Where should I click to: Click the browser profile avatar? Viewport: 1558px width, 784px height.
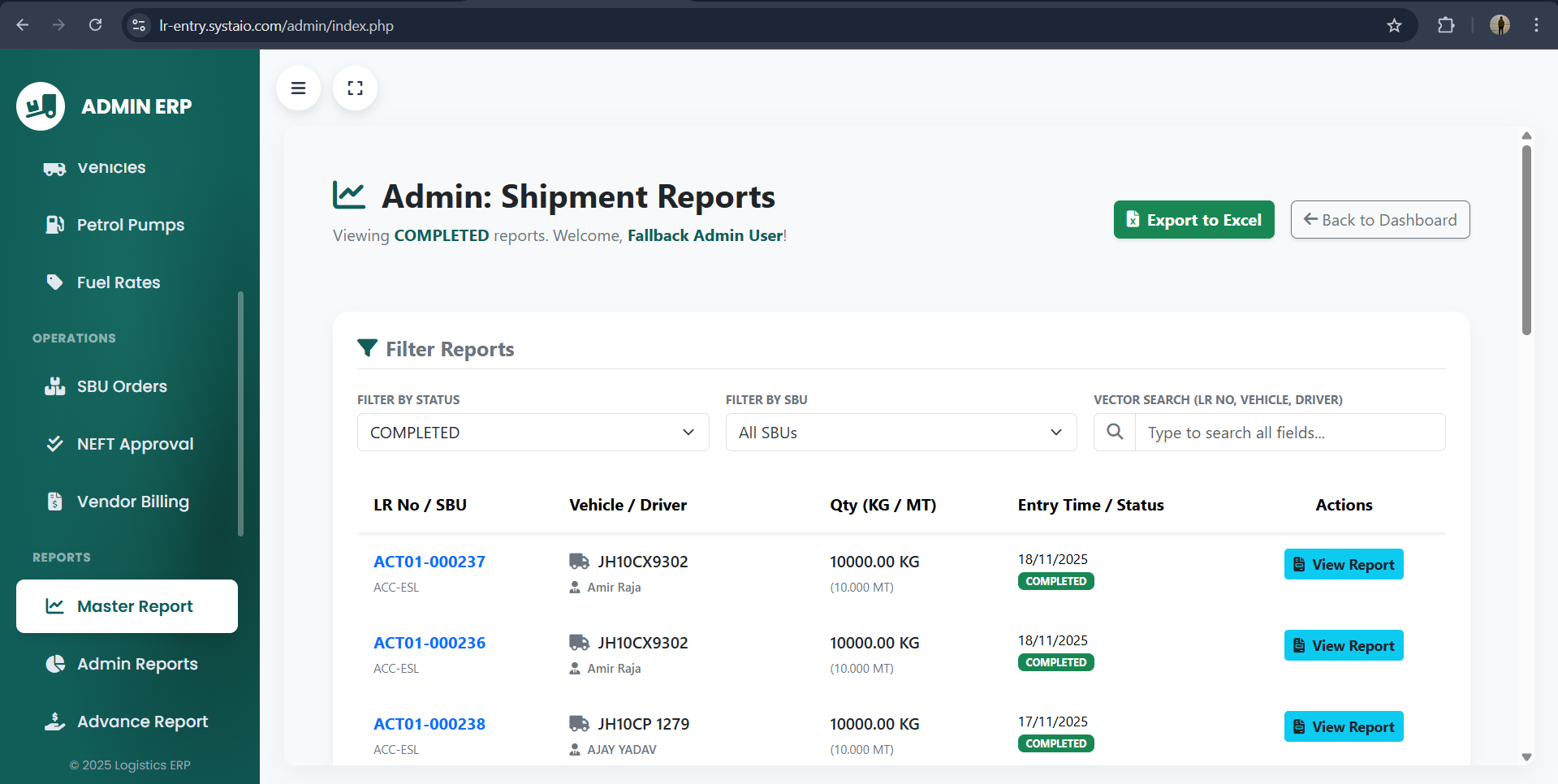pos(1500,25)
